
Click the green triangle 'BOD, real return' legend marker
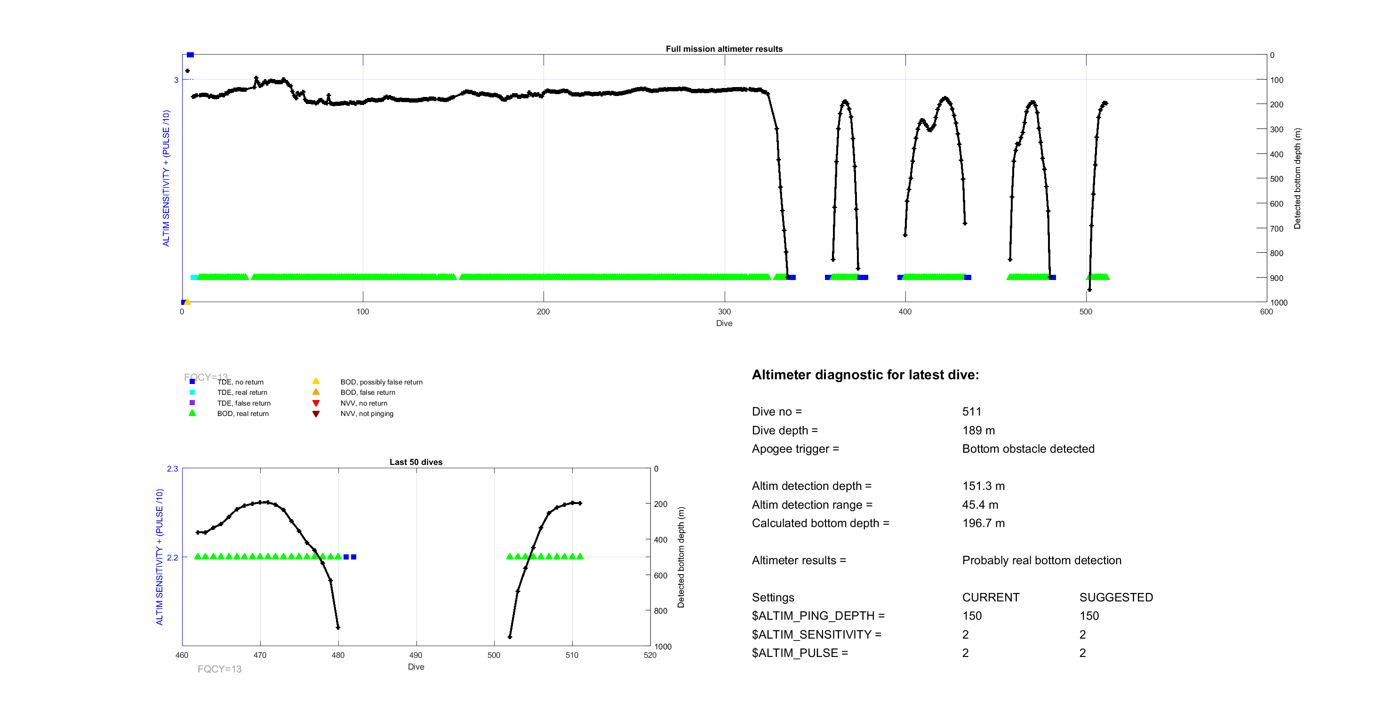point(193,413)
